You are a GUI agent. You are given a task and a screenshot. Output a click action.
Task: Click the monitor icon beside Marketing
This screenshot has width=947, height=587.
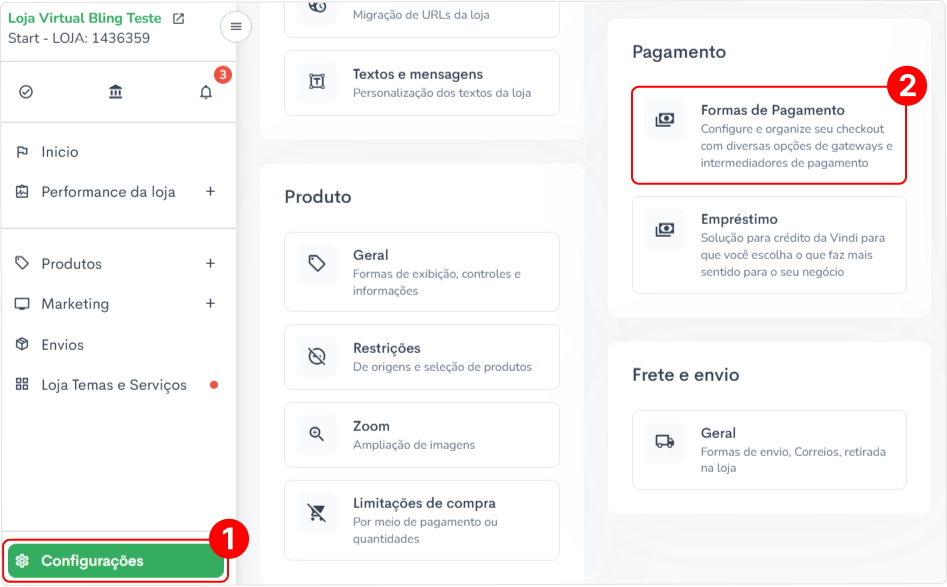pyautogui.click(x=22, y=304)
